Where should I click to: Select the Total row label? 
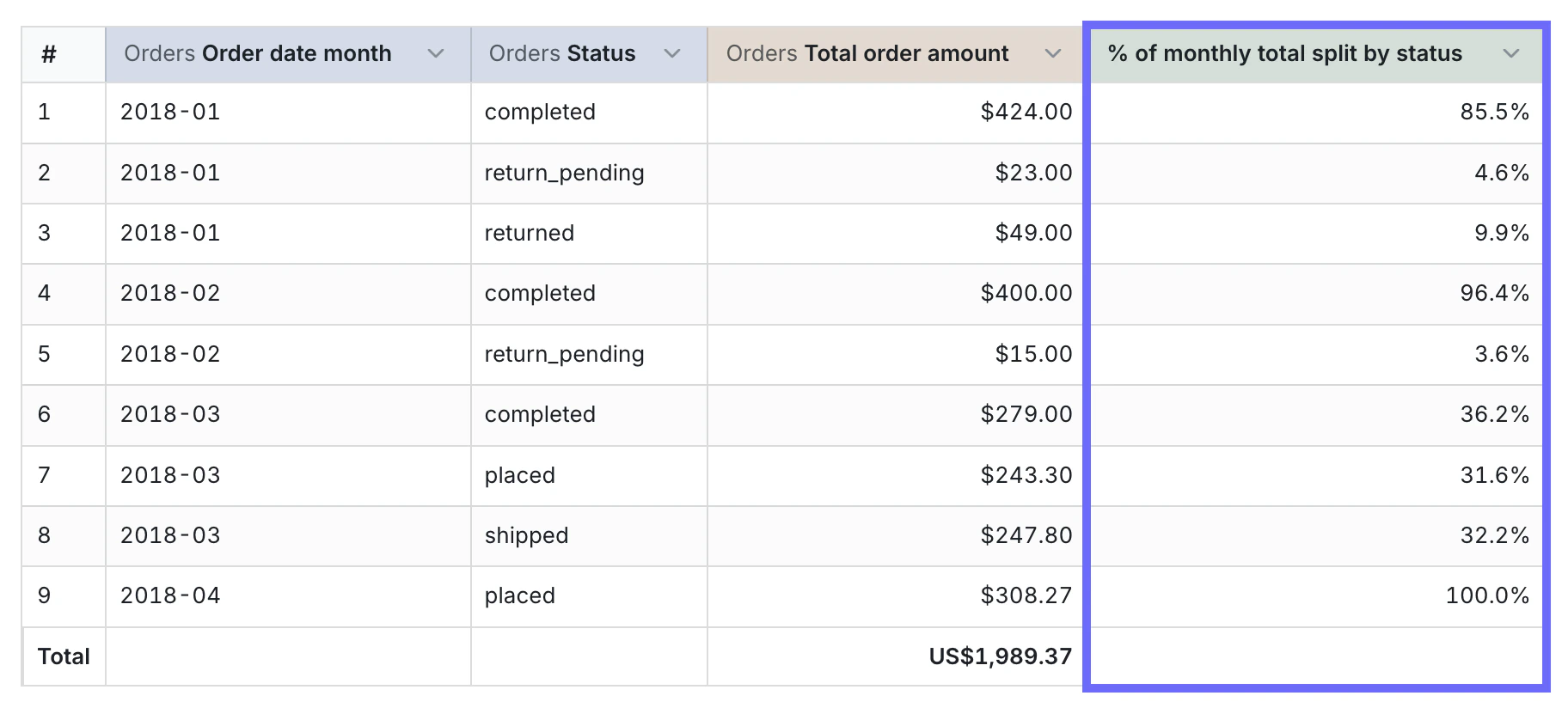(64, 656)
